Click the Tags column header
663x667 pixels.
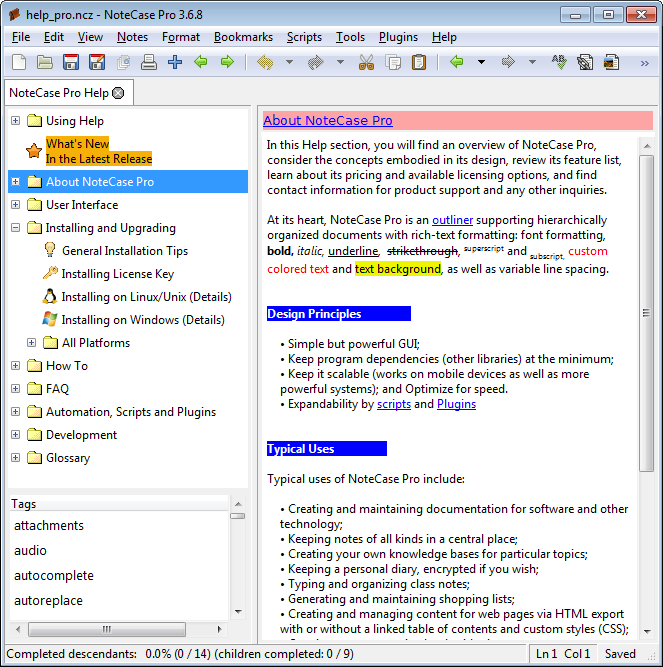pos(119,504)
